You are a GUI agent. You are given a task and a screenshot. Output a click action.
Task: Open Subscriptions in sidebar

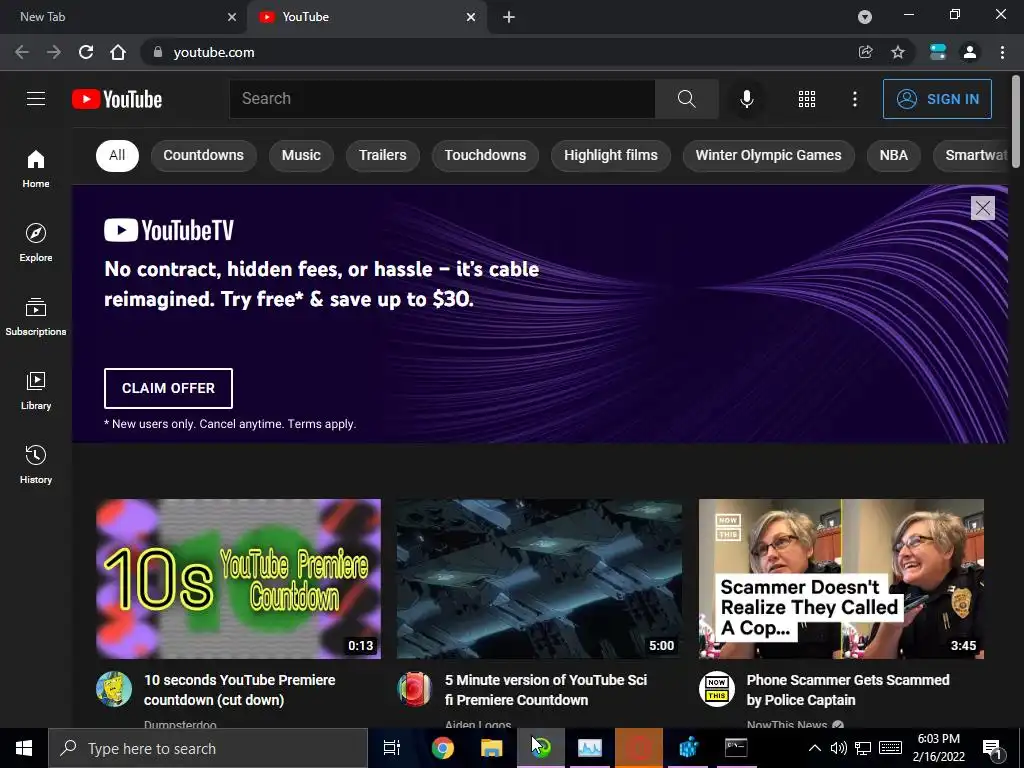[x=36, y=316]
